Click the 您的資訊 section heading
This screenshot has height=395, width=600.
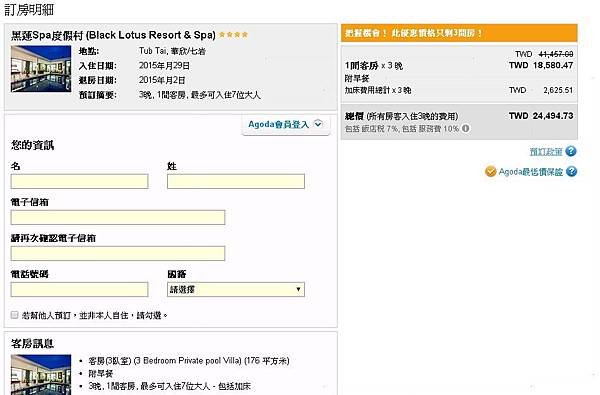pyautogui.click(x=33, y=145)
